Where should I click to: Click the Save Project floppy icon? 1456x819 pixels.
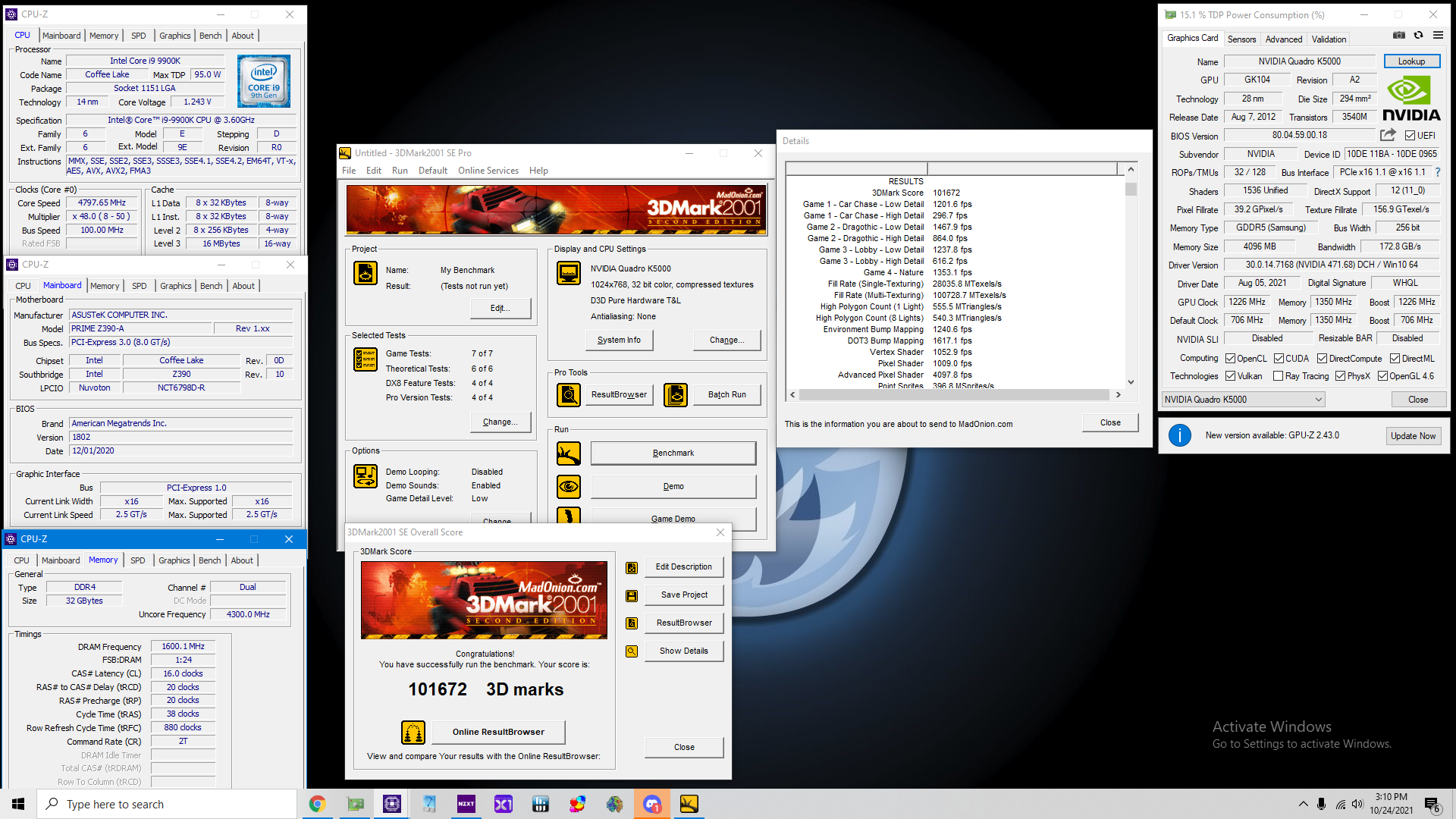tap(632, 595)
